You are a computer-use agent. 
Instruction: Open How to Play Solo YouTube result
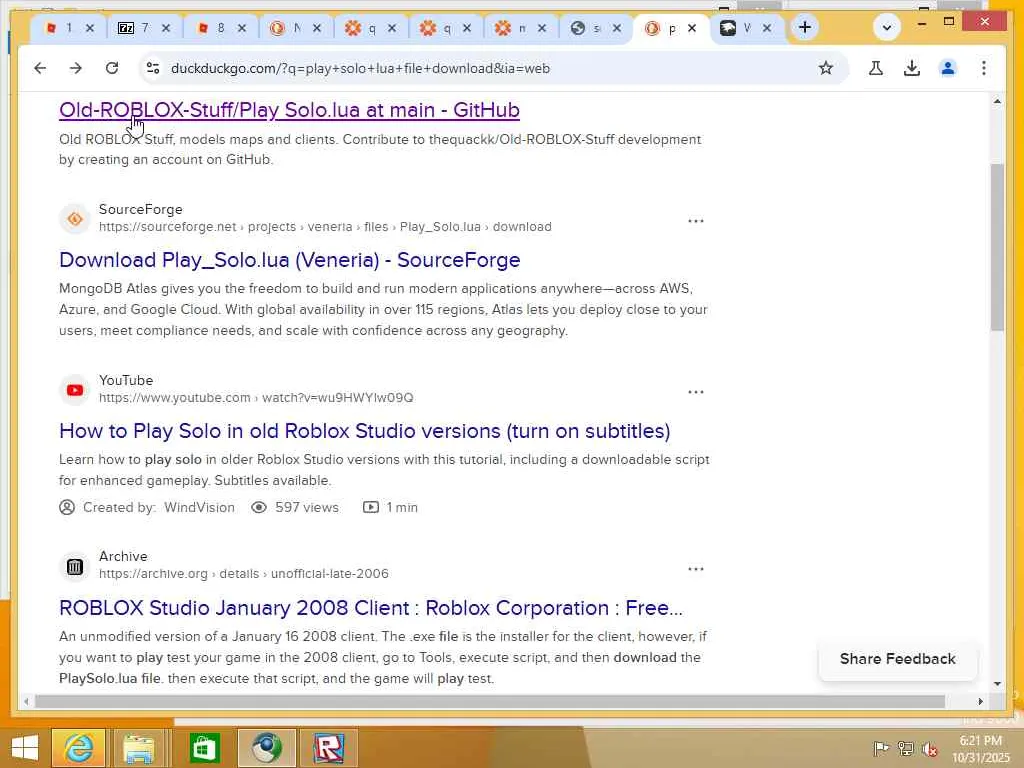click(364, 431)
